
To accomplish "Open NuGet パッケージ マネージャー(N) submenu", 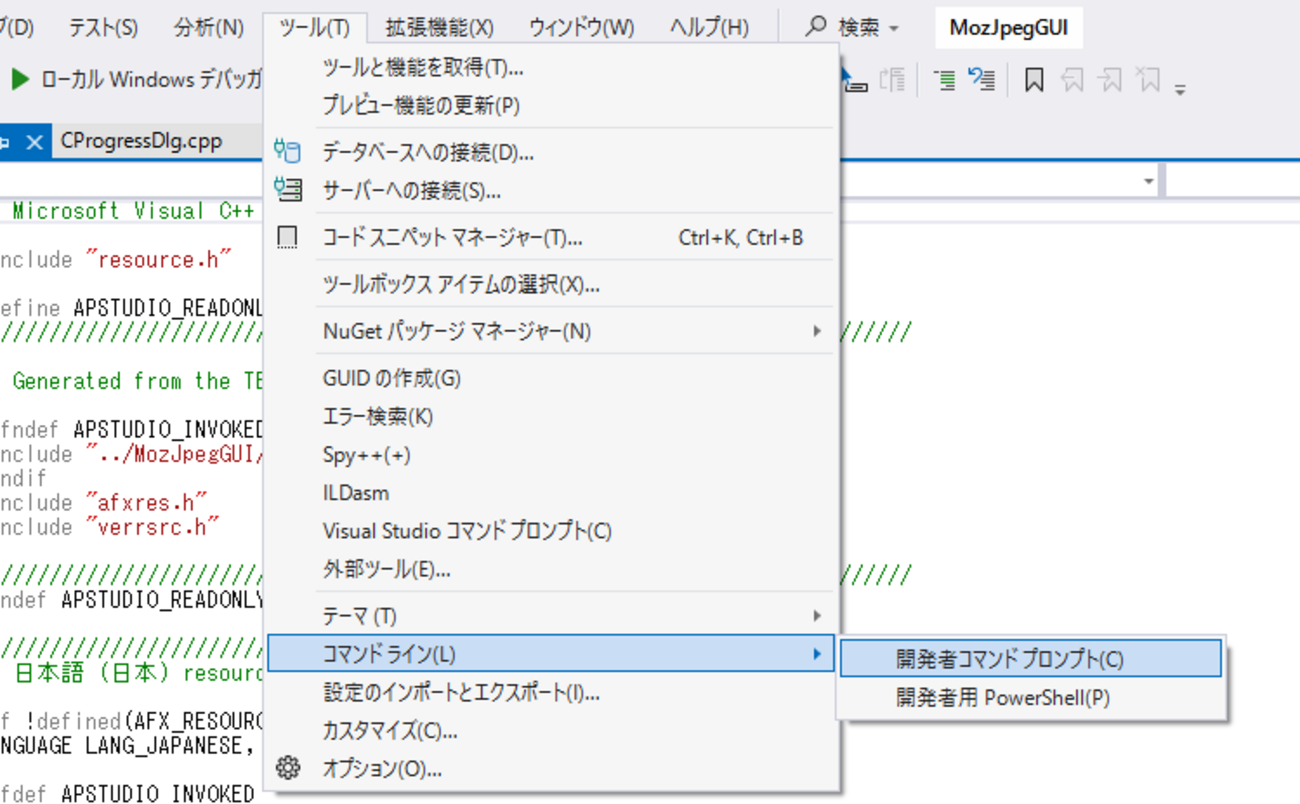I will 550,331.
